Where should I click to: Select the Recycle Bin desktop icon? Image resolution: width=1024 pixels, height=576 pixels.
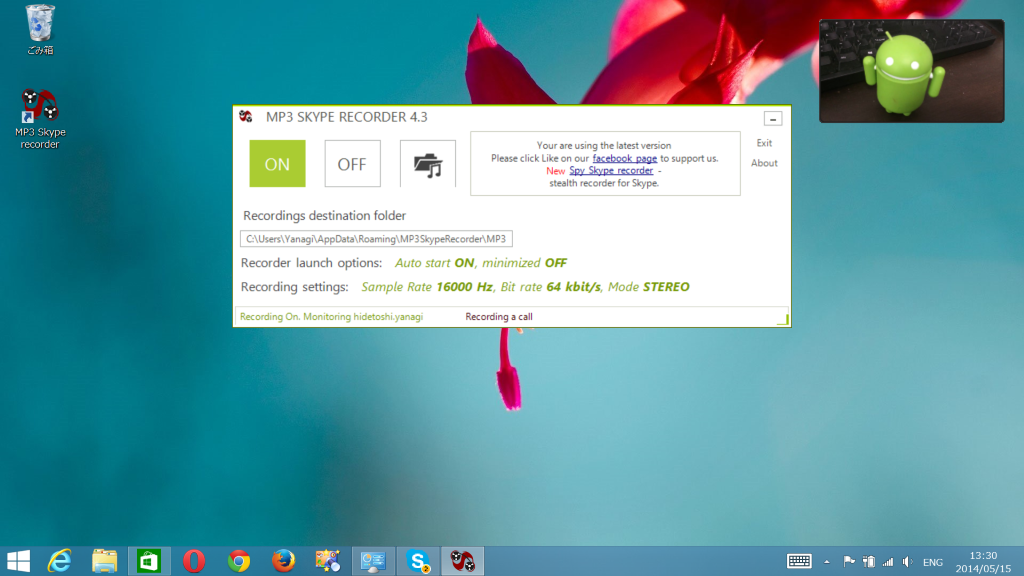pos(40,29)
